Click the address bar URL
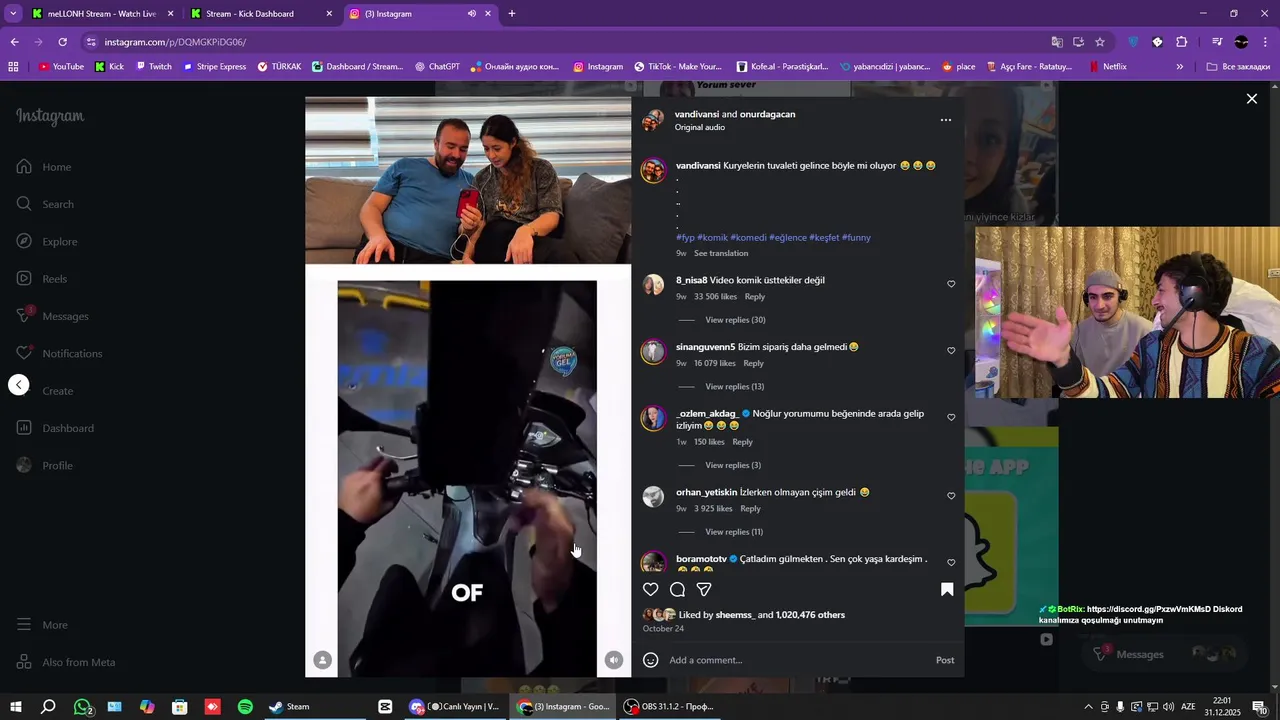Screen dimensions: 1280x720 tap(175, 42)
